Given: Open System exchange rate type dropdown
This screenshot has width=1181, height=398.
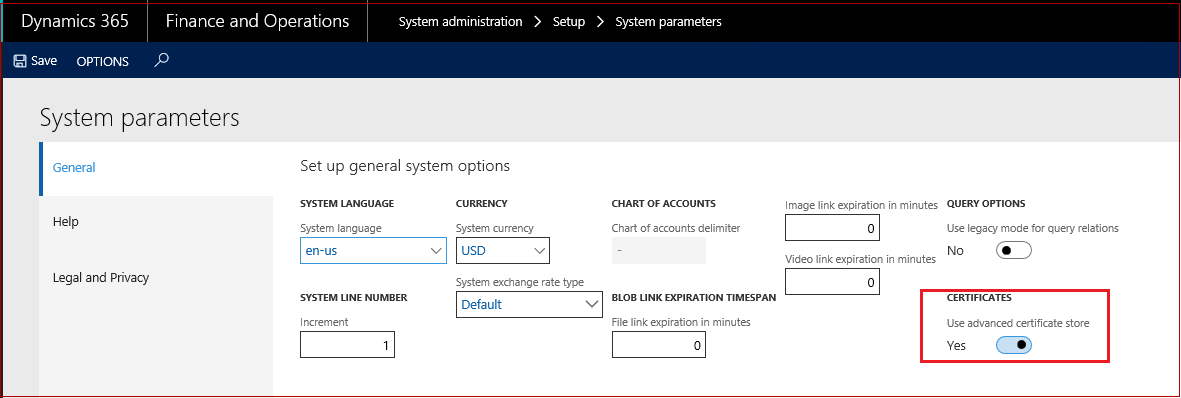Looking at the screenshot, I should [x=529, y=305].
